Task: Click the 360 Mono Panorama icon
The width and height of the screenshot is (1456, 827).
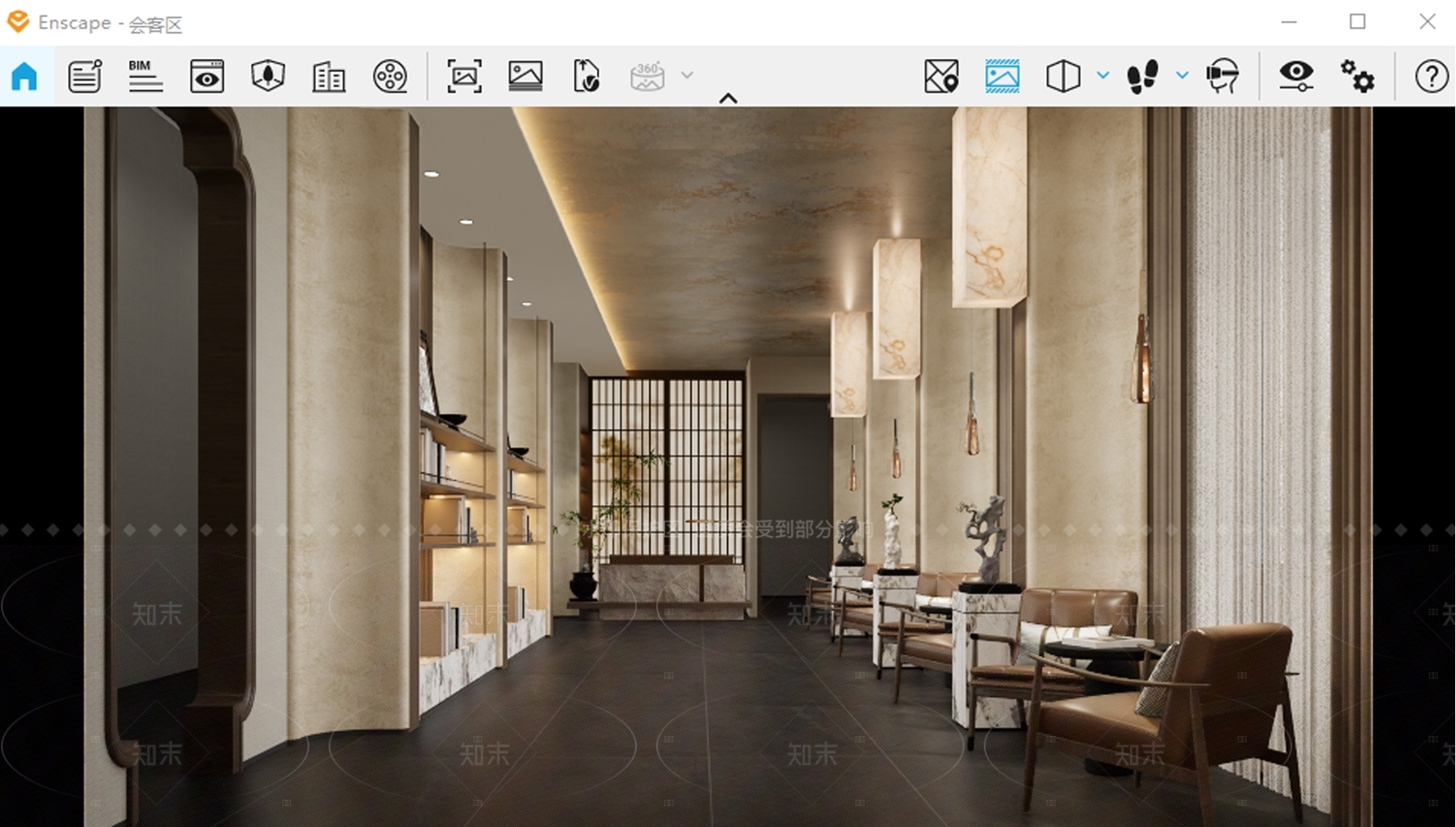Action: click(647, 76)
